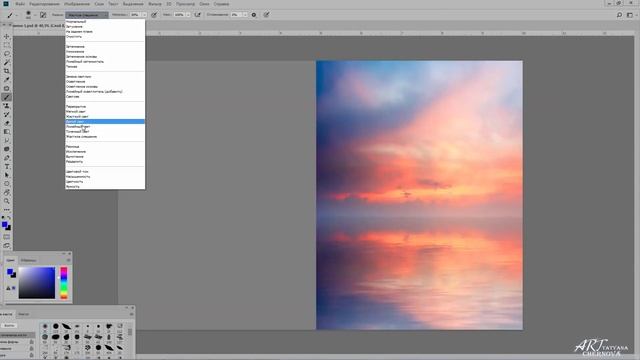This screenshot has width=640, height=360.
Task: Open the Flow slider arrow
Action: click(x=188, y=15)
